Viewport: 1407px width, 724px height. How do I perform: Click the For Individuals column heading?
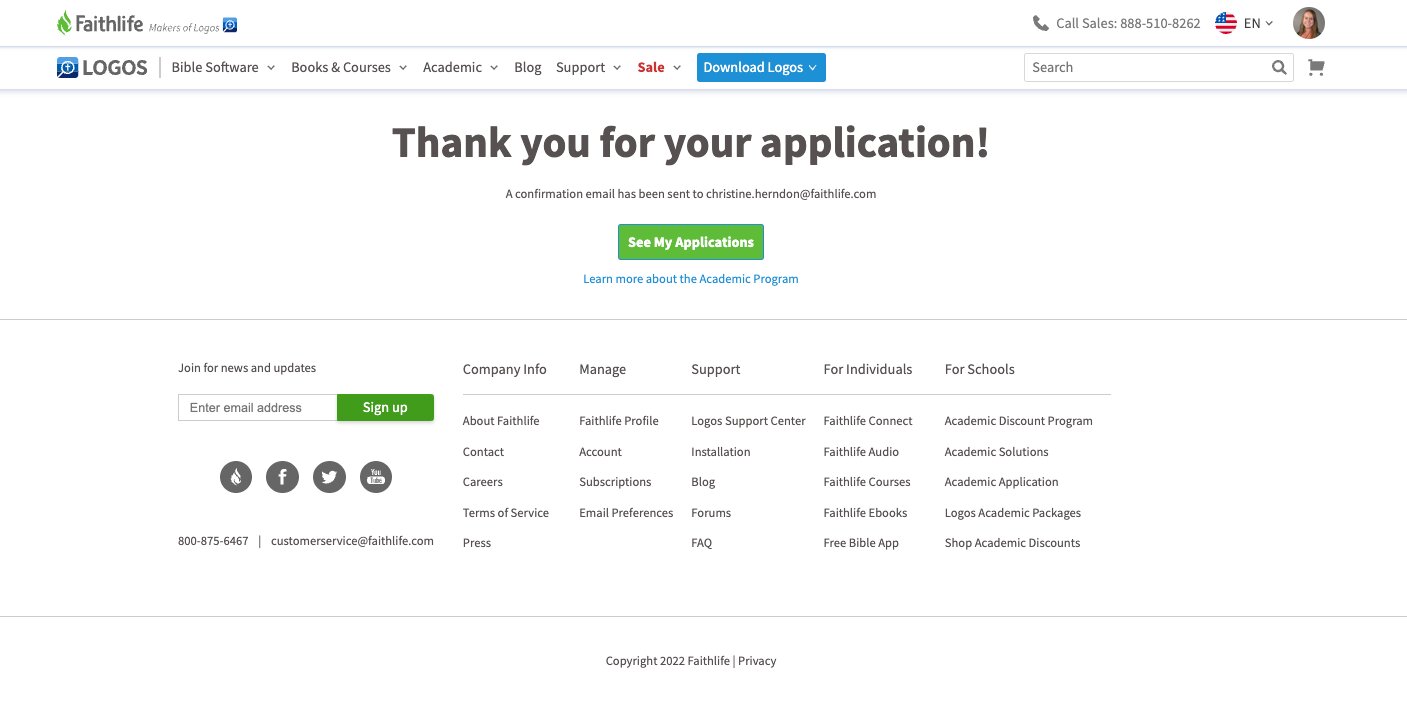point(868,369)
